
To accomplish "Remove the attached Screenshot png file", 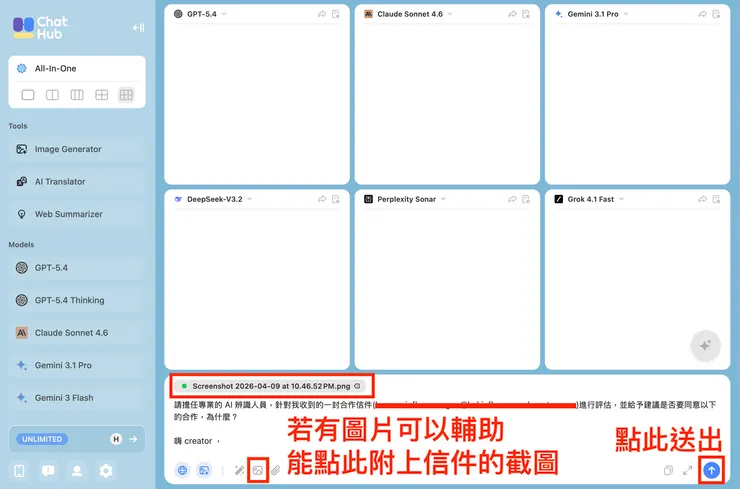I will tap(357, 386).
